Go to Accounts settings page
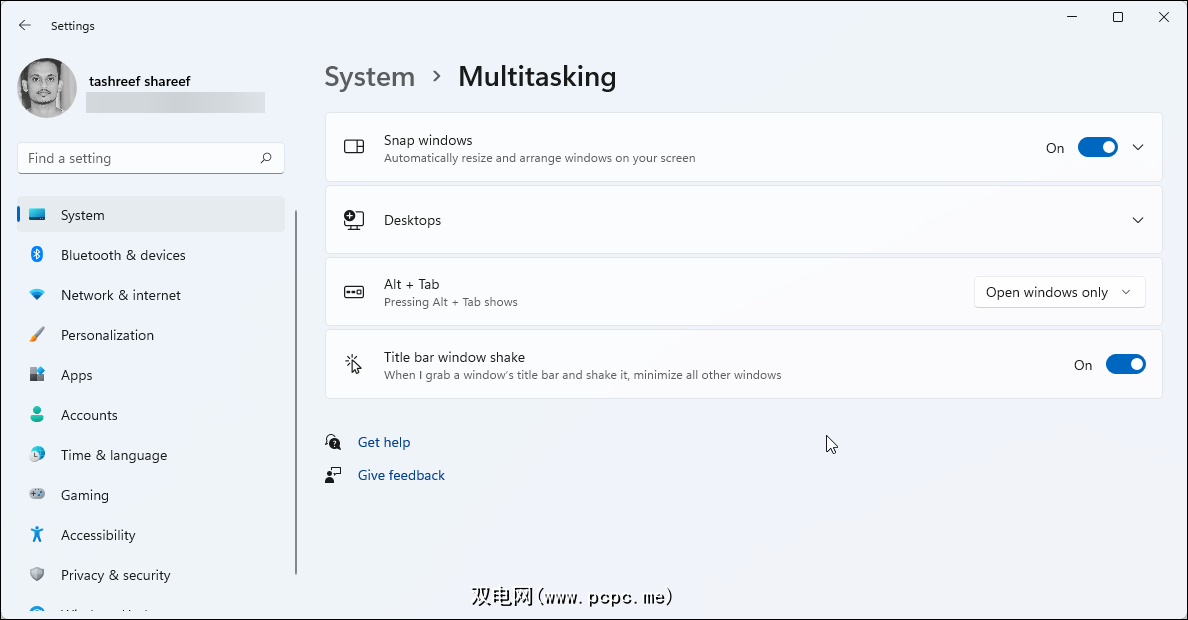This screenshot has height=620, width=1188. click(x=89, y=415)
